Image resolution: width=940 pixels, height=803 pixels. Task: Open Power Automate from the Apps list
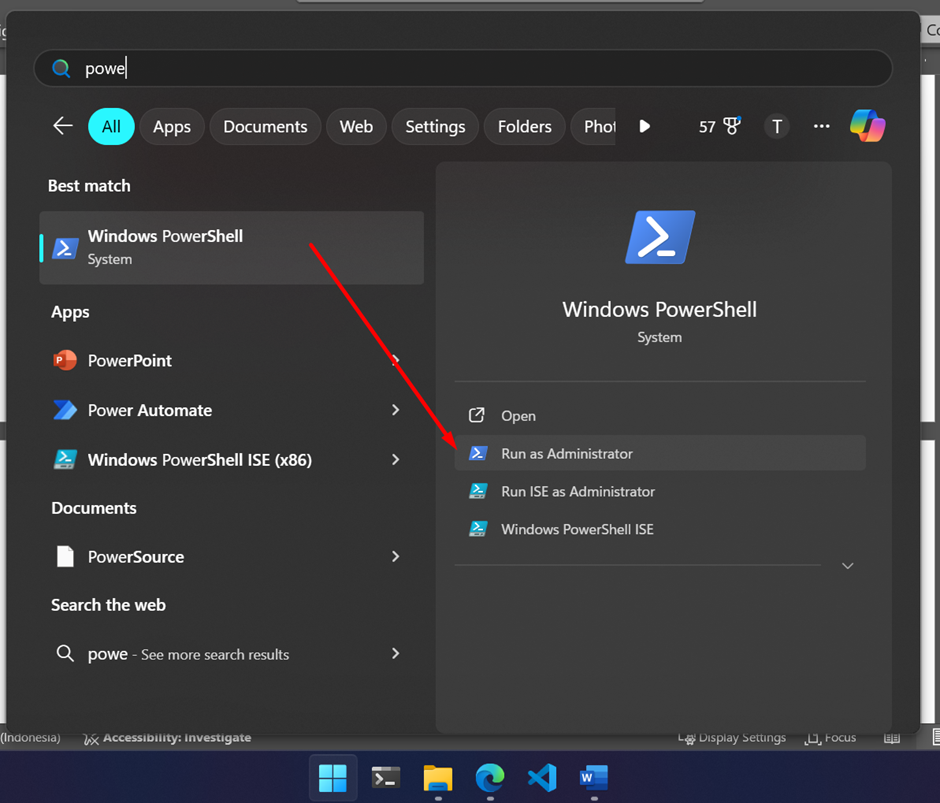click(x=231, y=410)
